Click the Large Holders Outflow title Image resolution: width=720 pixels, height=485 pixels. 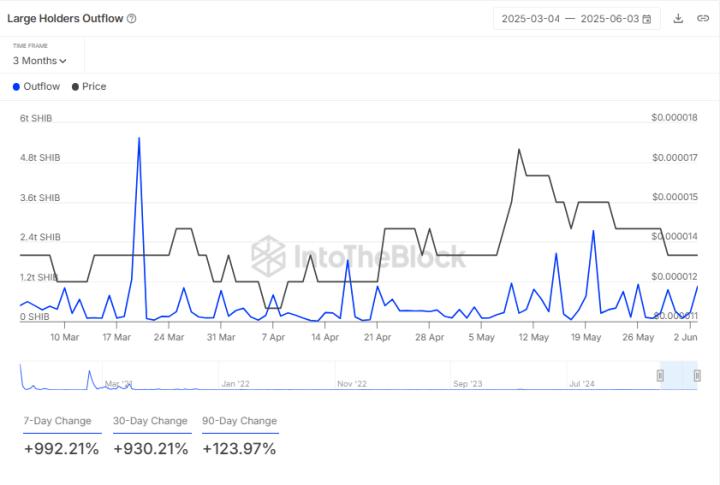65,18
